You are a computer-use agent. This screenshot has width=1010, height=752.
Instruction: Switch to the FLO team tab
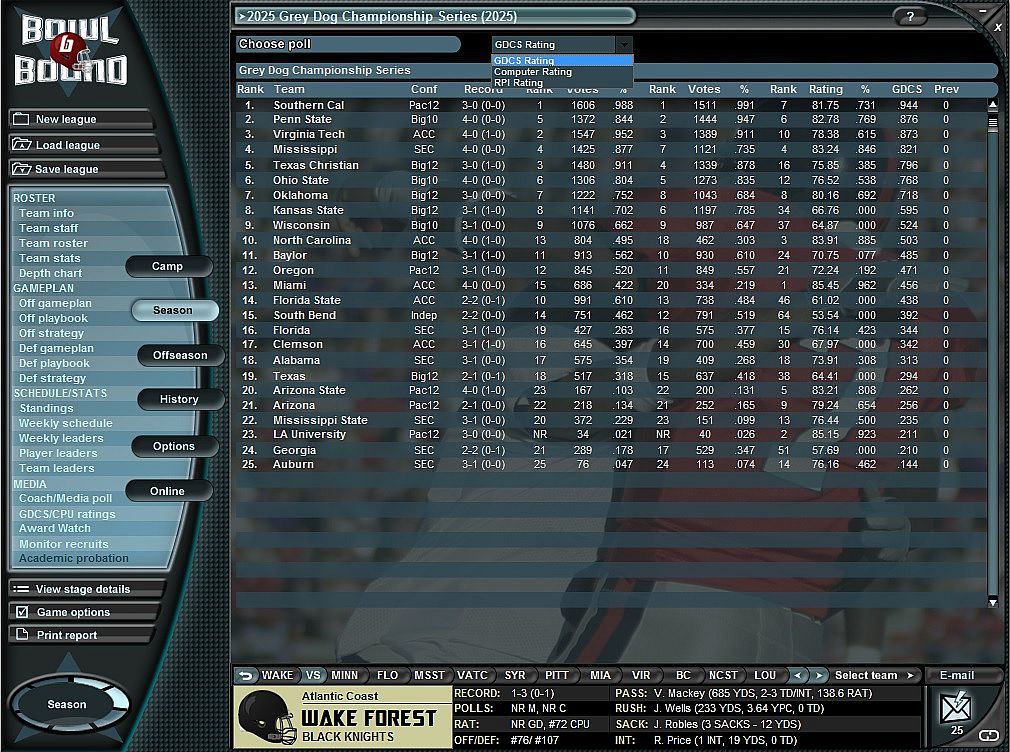point(387,675)
